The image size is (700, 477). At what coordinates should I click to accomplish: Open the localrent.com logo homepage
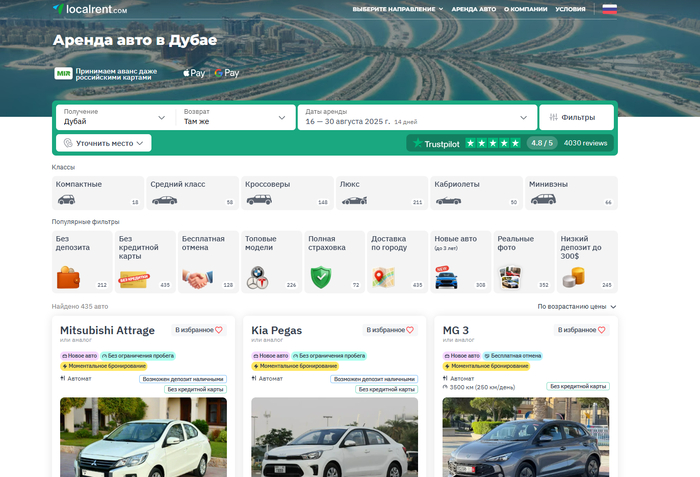point(90,9)
